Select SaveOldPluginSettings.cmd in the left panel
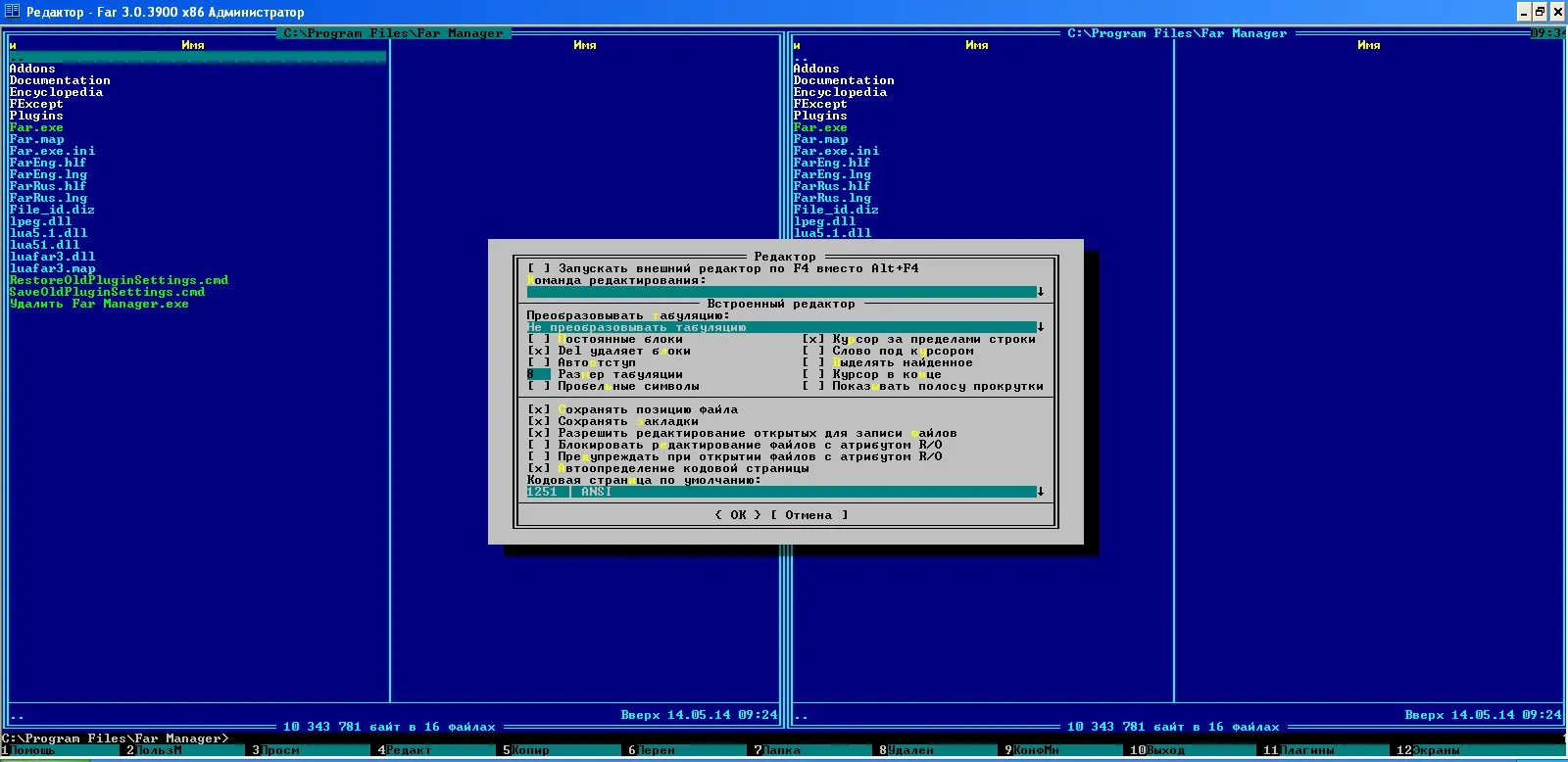Screen dimensions: 1568x762 click(107, 292)
